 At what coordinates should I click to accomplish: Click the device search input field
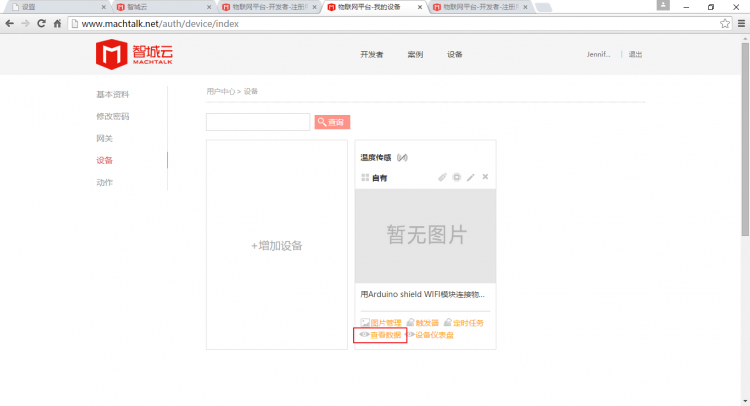[258, 122]
